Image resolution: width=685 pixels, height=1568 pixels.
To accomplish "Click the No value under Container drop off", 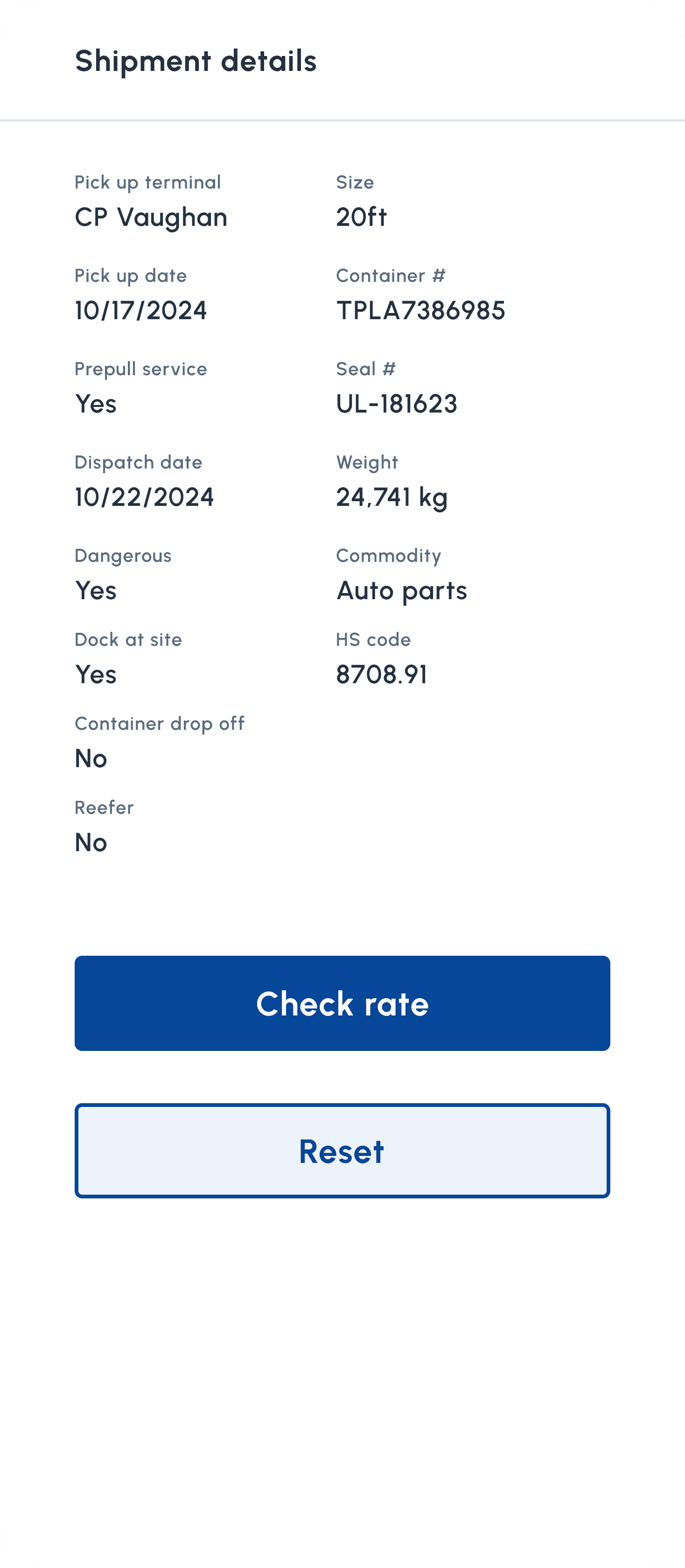I will 91,758.
